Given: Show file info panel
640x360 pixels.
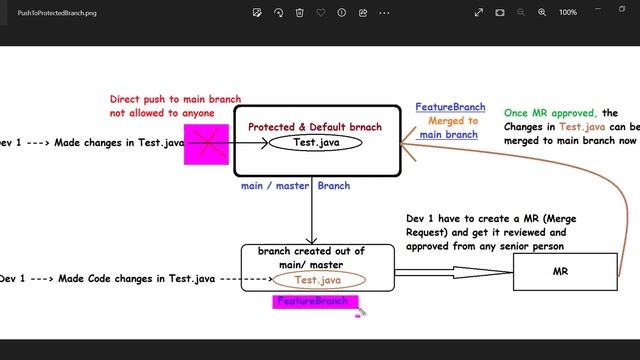Looking at the screenshot, I should [342, 13].
